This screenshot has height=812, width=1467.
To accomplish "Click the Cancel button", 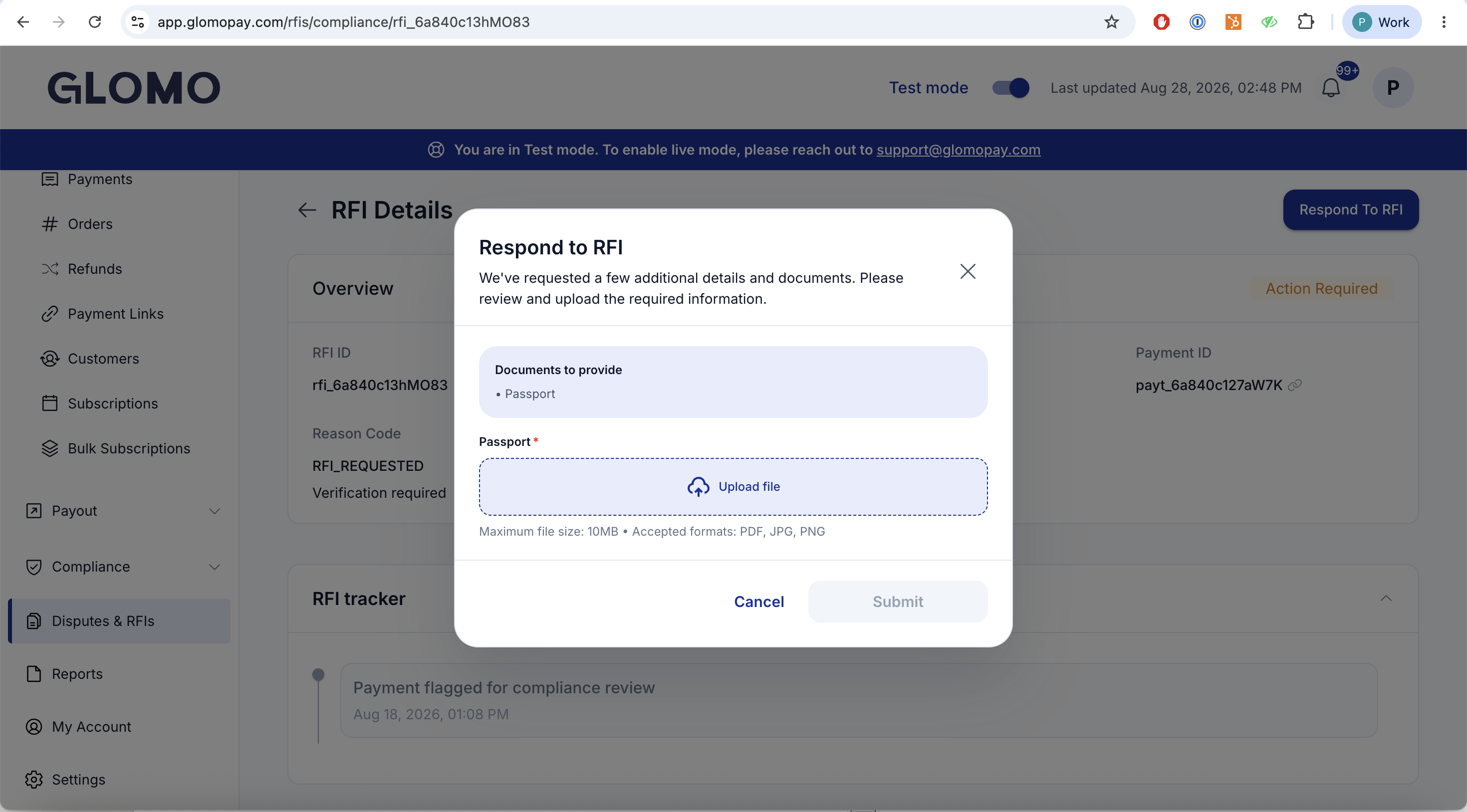I will (758, 602).
